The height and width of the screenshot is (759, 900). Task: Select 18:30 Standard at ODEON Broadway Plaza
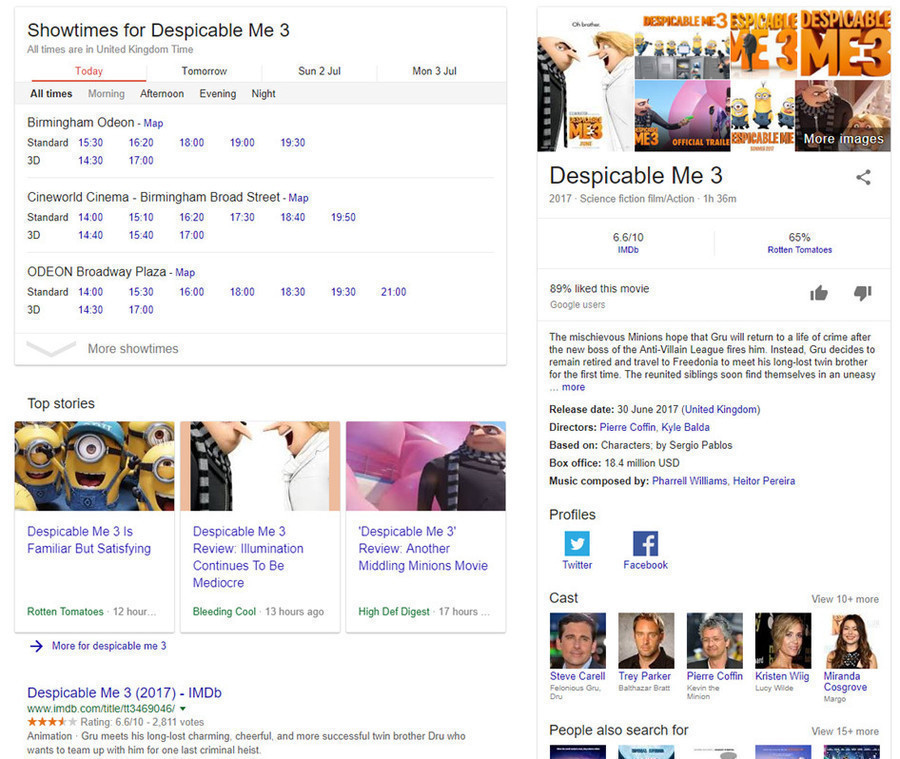pyautogui.click(x=293, y=292)
